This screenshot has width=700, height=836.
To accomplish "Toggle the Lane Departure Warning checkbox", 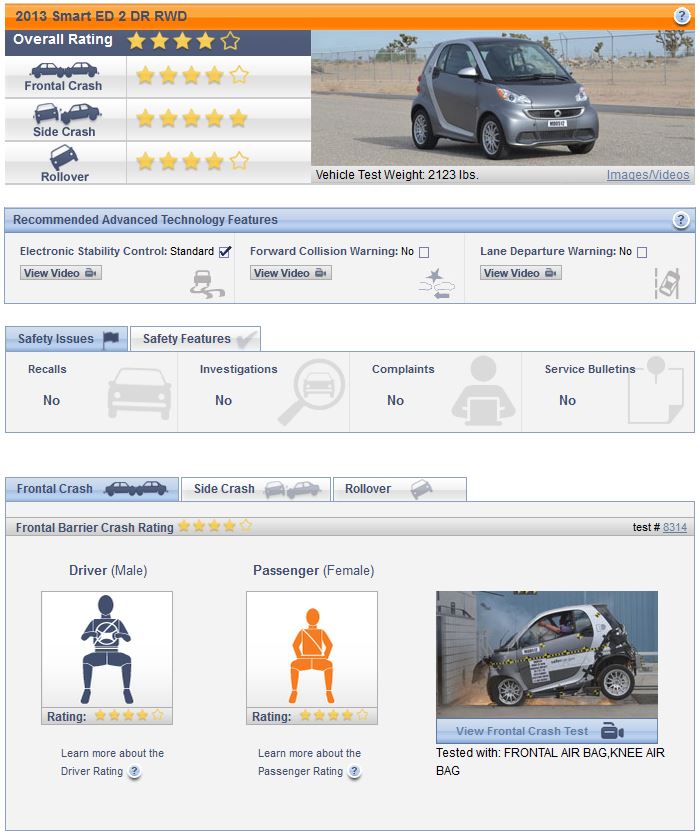I will [642, 252].
